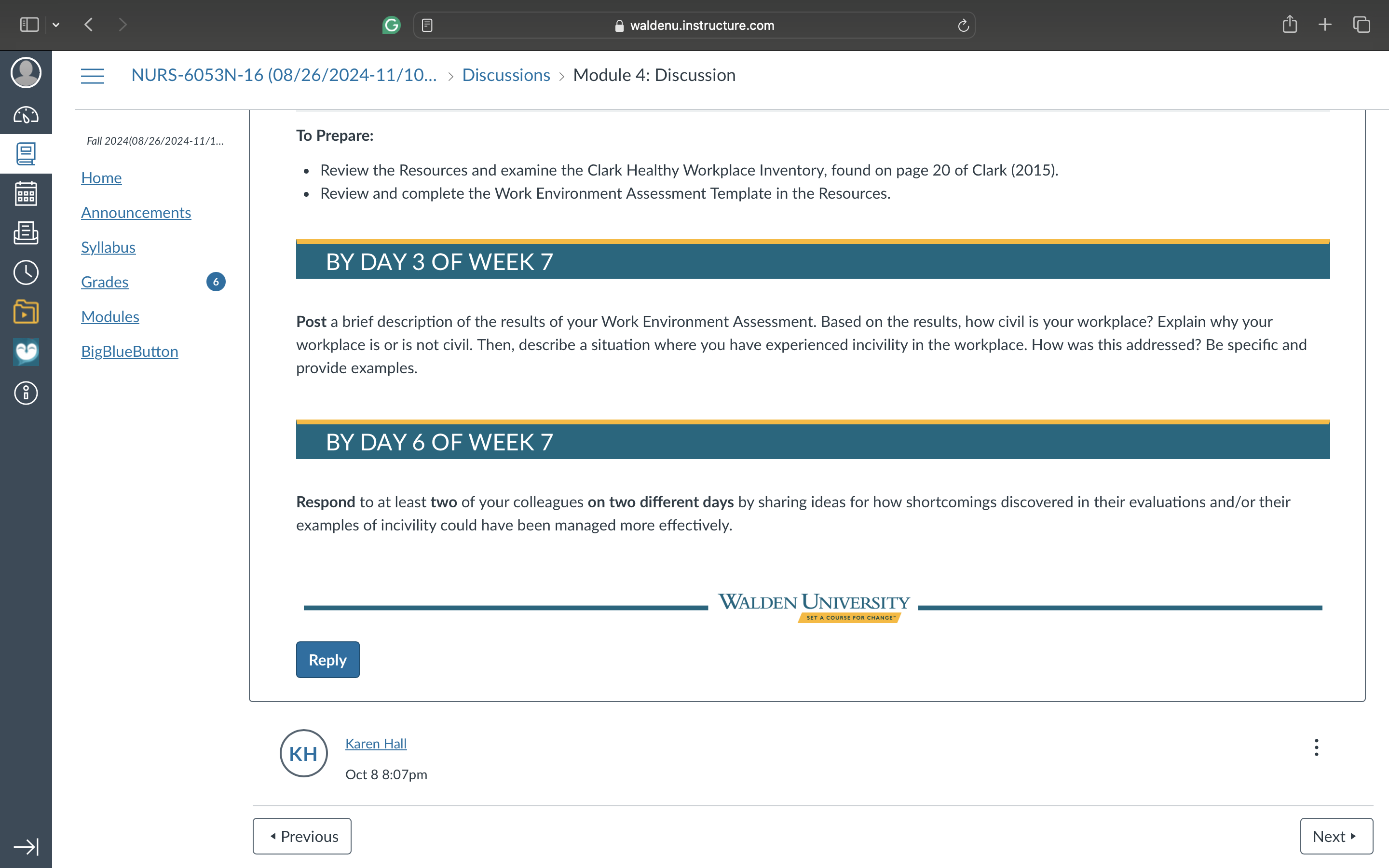
Task: Expand the global navigation with arrow icon
Action: click(26, 846)
